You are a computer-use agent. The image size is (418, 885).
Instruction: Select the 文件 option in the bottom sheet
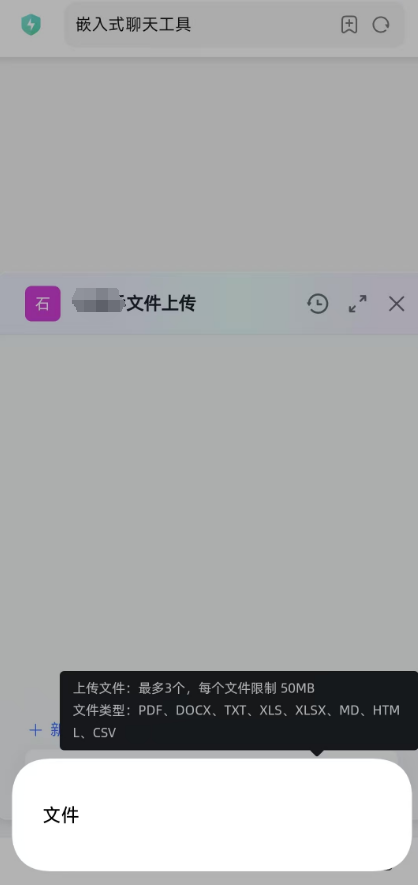(x=61, y=815)
